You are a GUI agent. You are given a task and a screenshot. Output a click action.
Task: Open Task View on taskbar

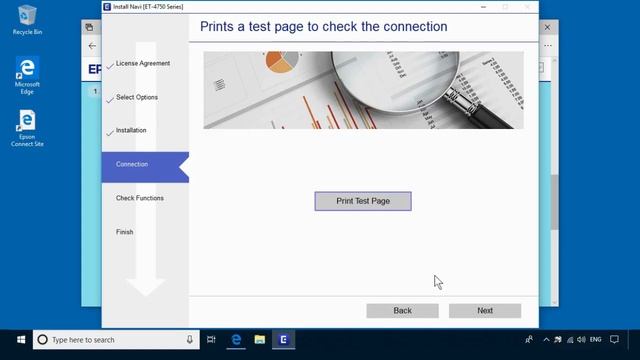(211, 340)
